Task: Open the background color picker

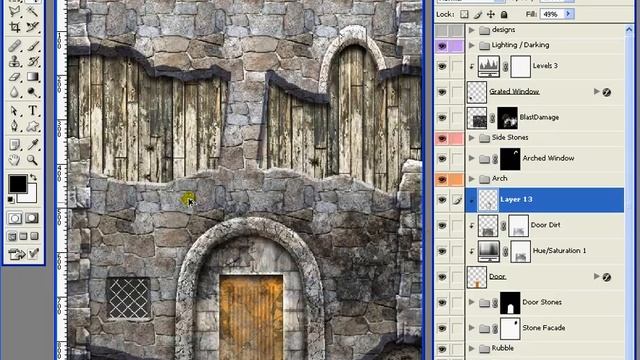Action: point(32,196)
